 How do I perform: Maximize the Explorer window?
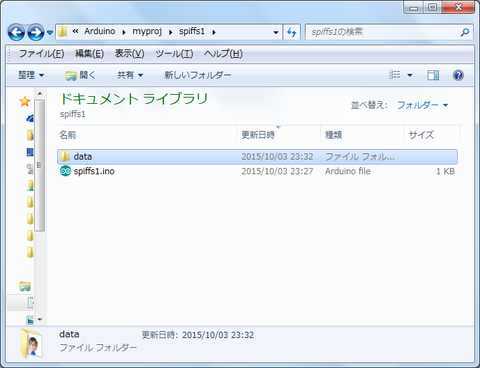(432, 7)
